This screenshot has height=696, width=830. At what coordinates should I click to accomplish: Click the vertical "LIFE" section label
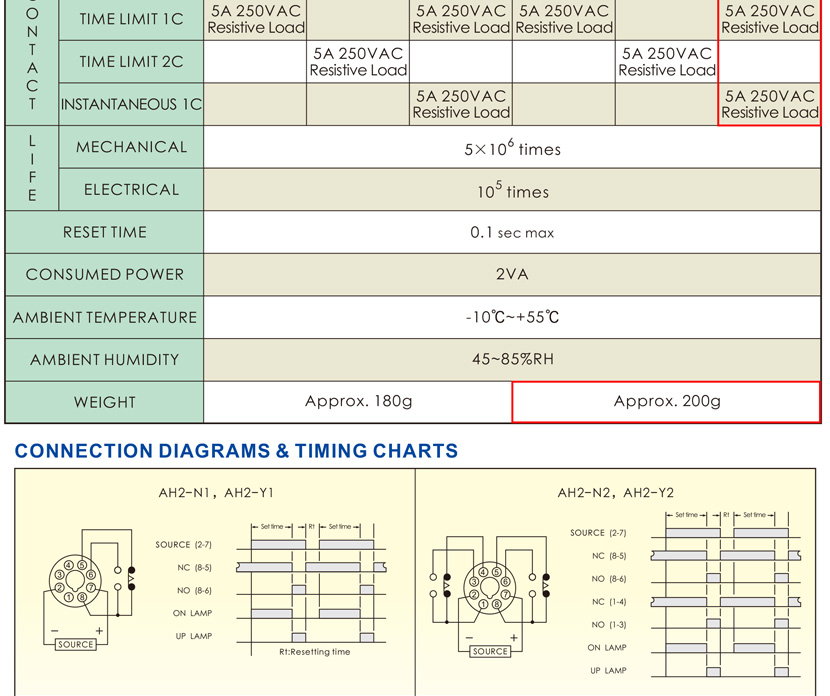click(x=32, y=168)
